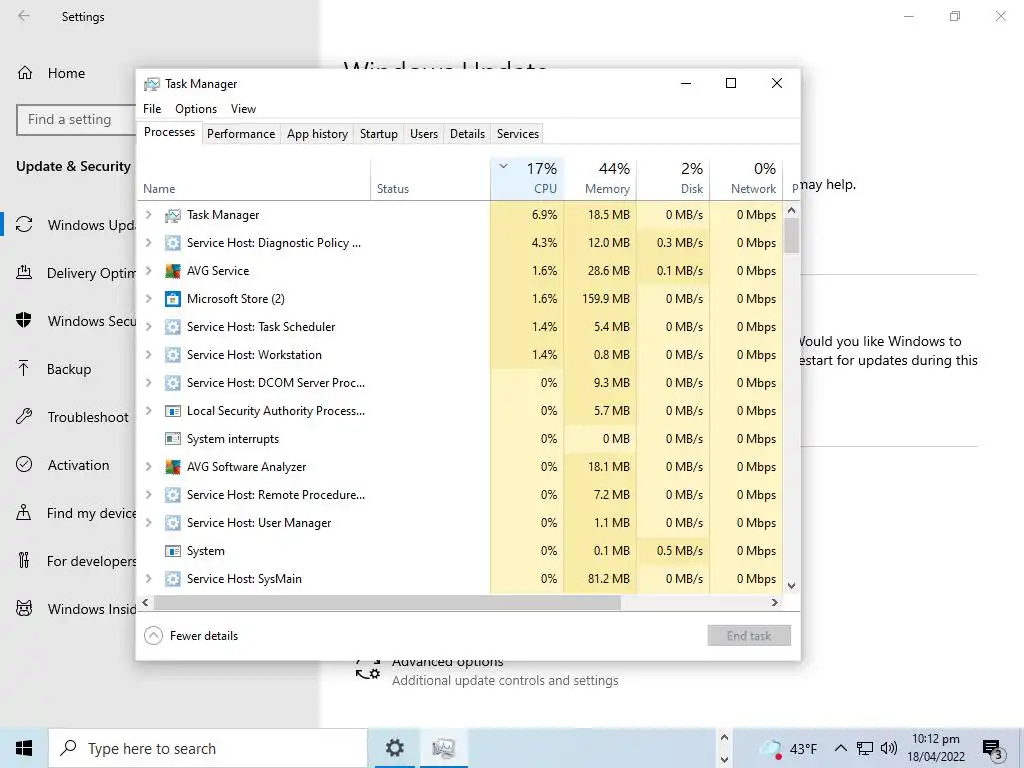Click the Delivery Optimization icon in Settings
Image resolution: width=1024 pixels, height=768 pixels.
(24, 273)
